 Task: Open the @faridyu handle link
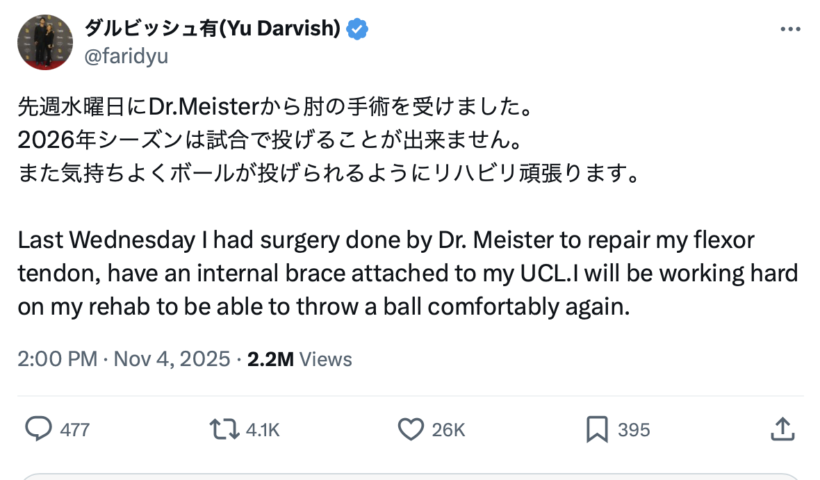124,56
